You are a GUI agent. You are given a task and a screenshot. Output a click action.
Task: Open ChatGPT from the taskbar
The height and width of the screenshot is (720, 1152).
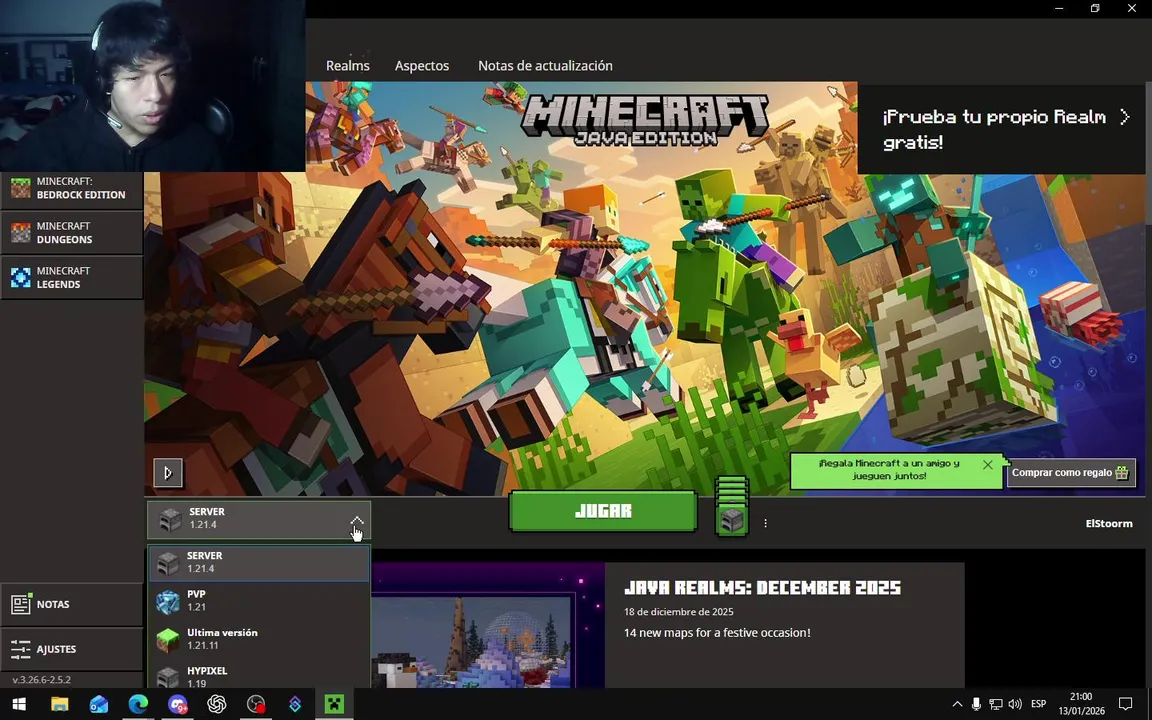pyautogui.click(x=217, y=704)
